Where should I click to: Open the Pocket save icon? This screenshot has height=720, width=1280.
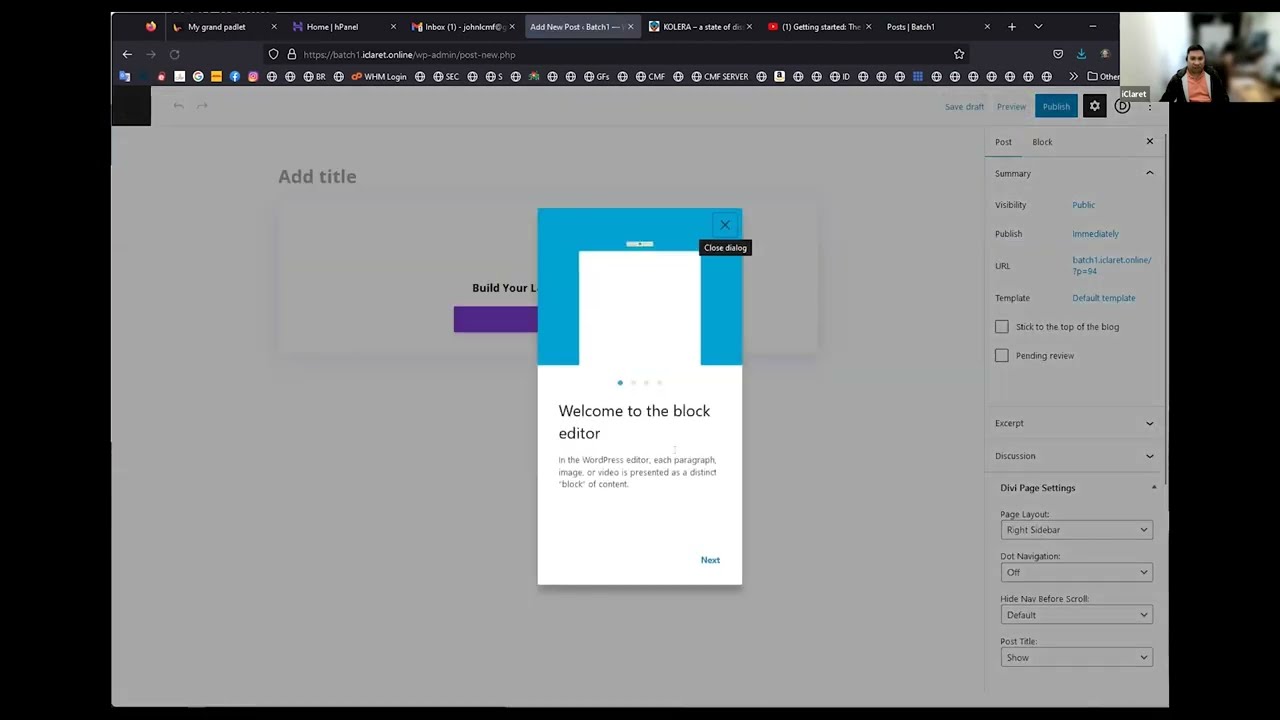pos(1058,54)
